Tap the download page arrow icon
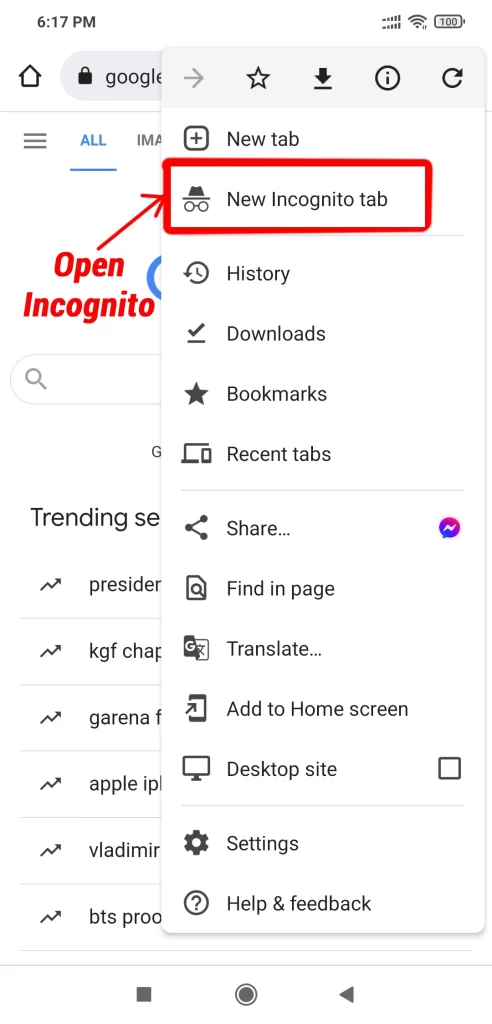492x1024 pixels. click(323, 79)
